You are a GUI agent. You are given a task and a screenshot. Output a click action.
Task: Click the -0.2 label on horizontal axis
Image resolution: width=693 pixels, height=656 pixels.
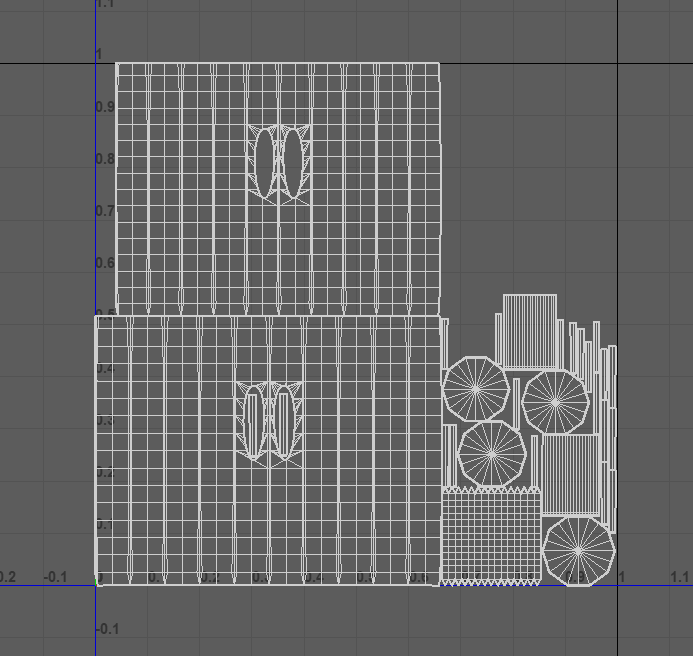point(6,577)
